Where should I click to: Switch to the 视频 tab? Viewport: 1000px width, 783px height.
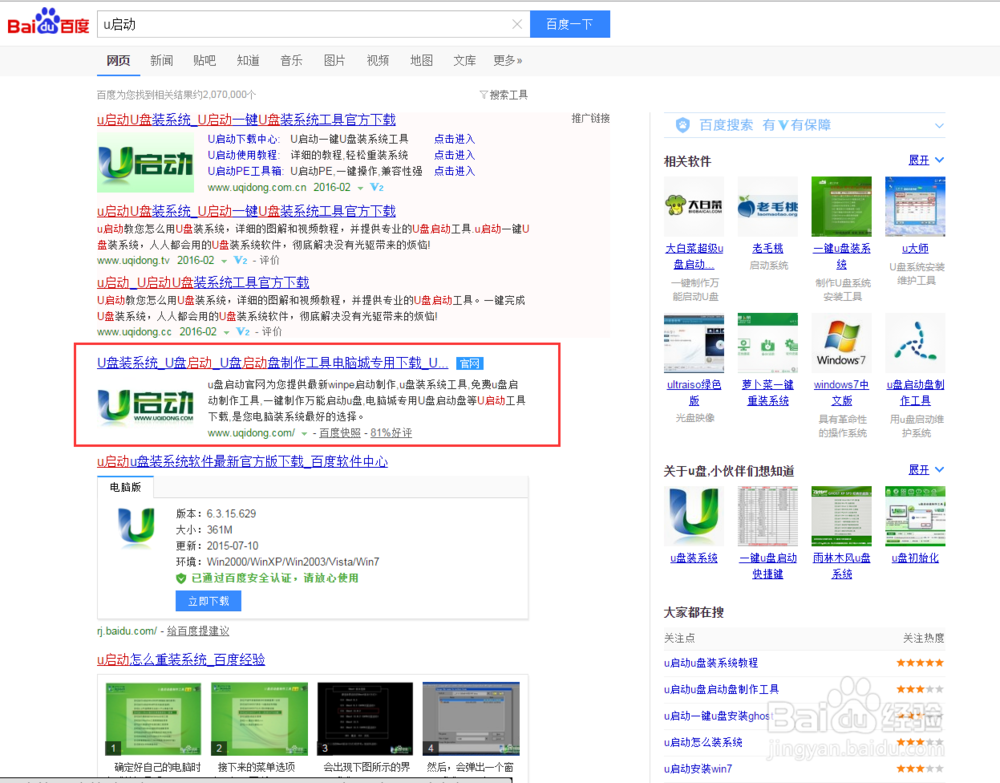(378, 61)
